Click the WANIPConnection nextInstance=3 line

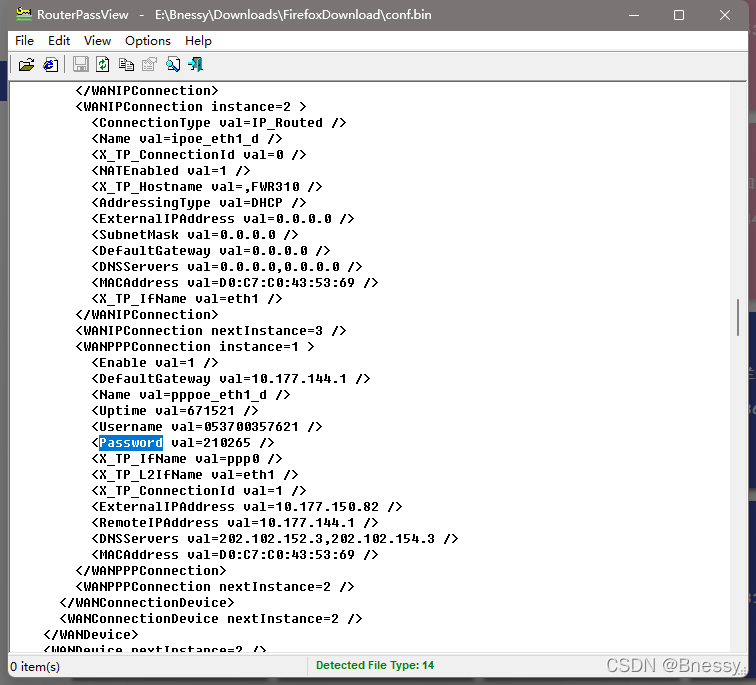click(211, 331)
